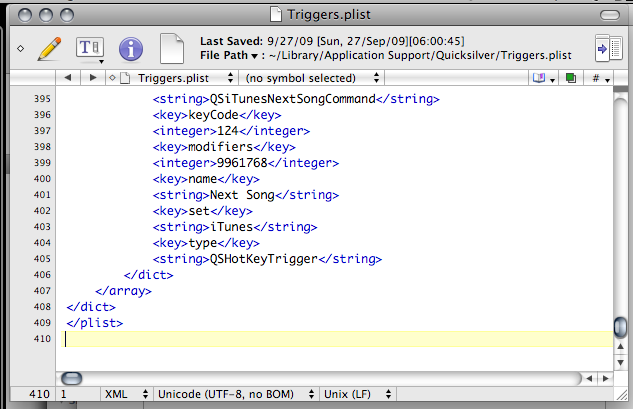Go to previous document arrow
The image size is (633, 409).
pos(67,77)
